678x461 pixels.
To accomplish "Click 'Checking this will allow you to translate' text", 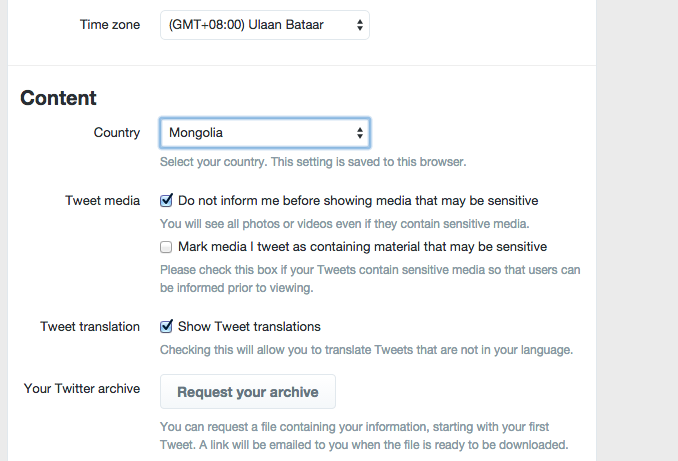I will pos(366,349).
